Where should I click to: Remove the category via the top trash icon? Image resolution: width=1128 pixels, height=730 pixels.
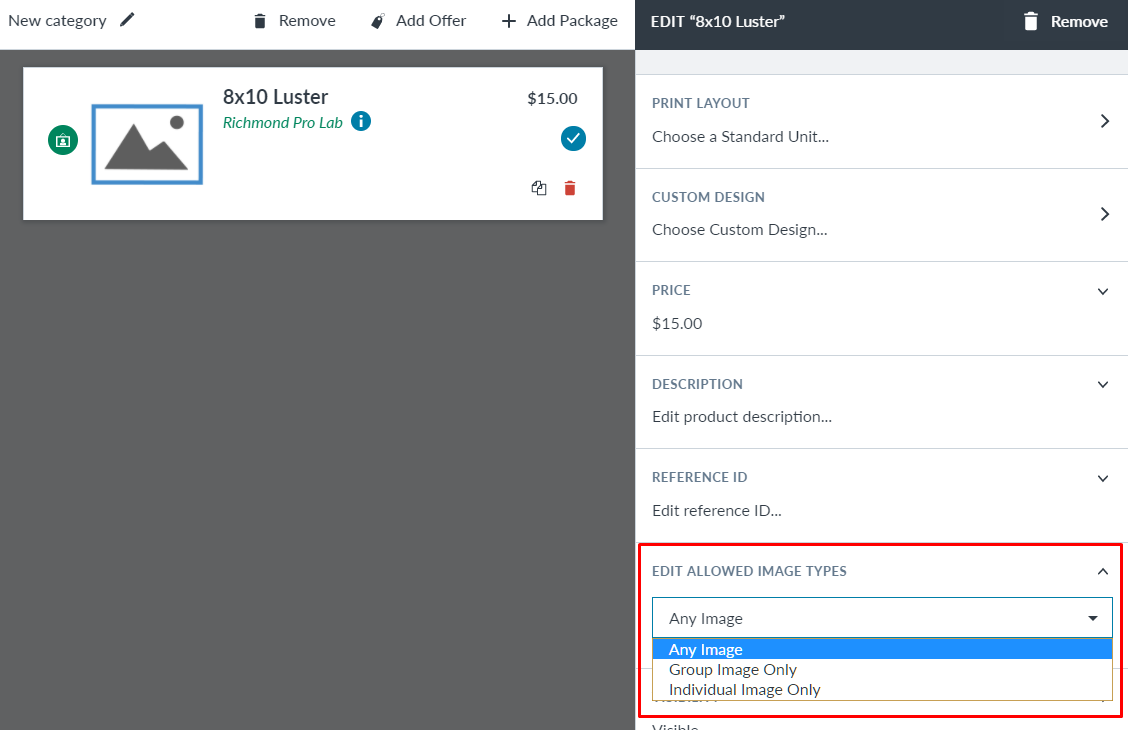(293, 20)
